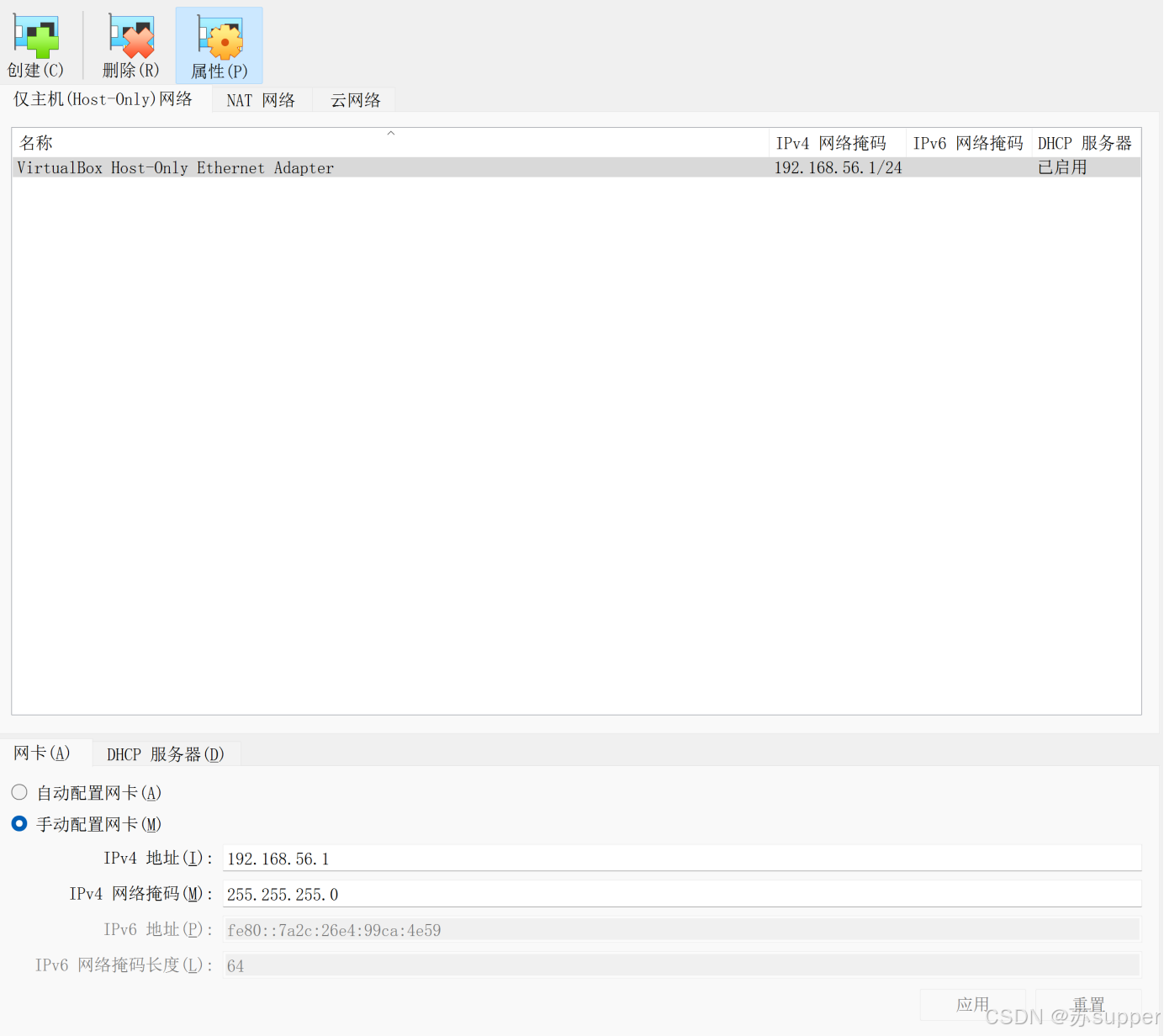Image resolution: width=1164 pixels, height=1036 pixels.
Task: Switch to the NAT 网络 tab
Action: click(x=261, y=100)
